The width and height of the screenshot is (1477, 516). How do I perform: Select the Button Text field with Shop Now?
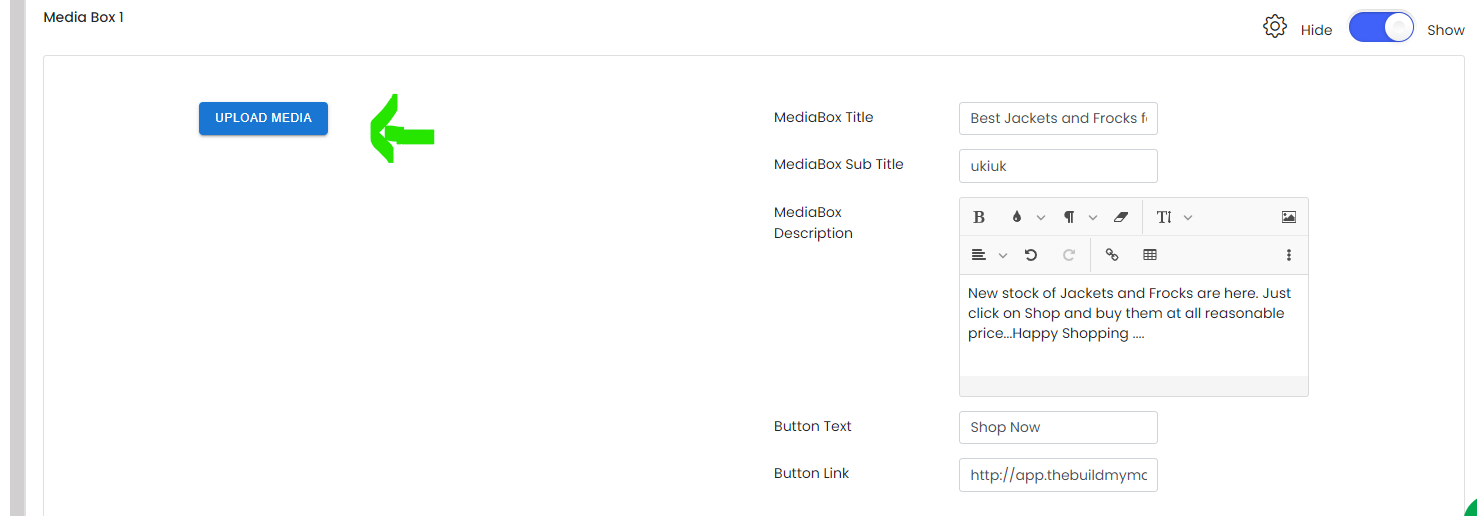click(1058, 427)
